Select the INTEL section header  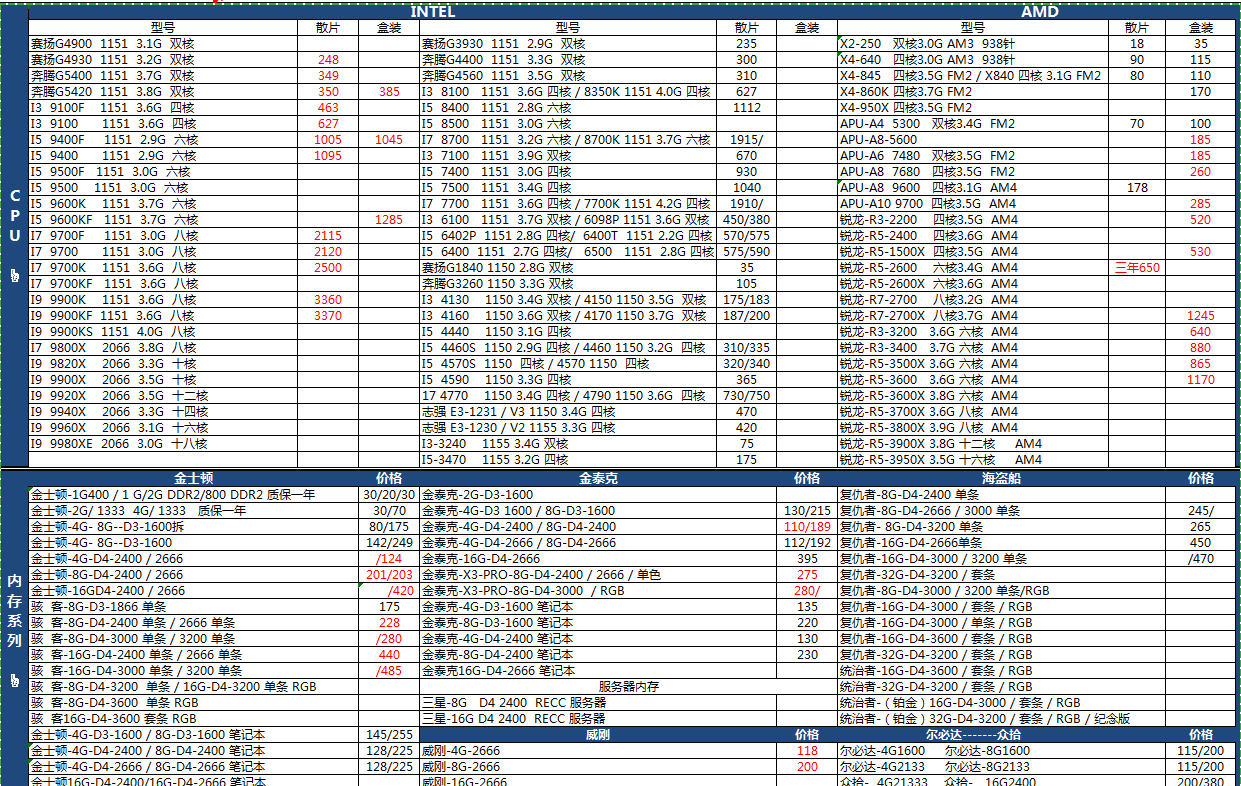(433, 12)
